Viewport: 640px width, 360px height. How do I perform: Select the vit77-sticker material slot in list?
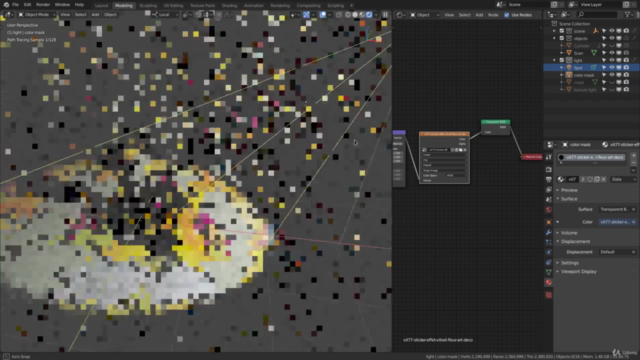[x=592, y=158]
